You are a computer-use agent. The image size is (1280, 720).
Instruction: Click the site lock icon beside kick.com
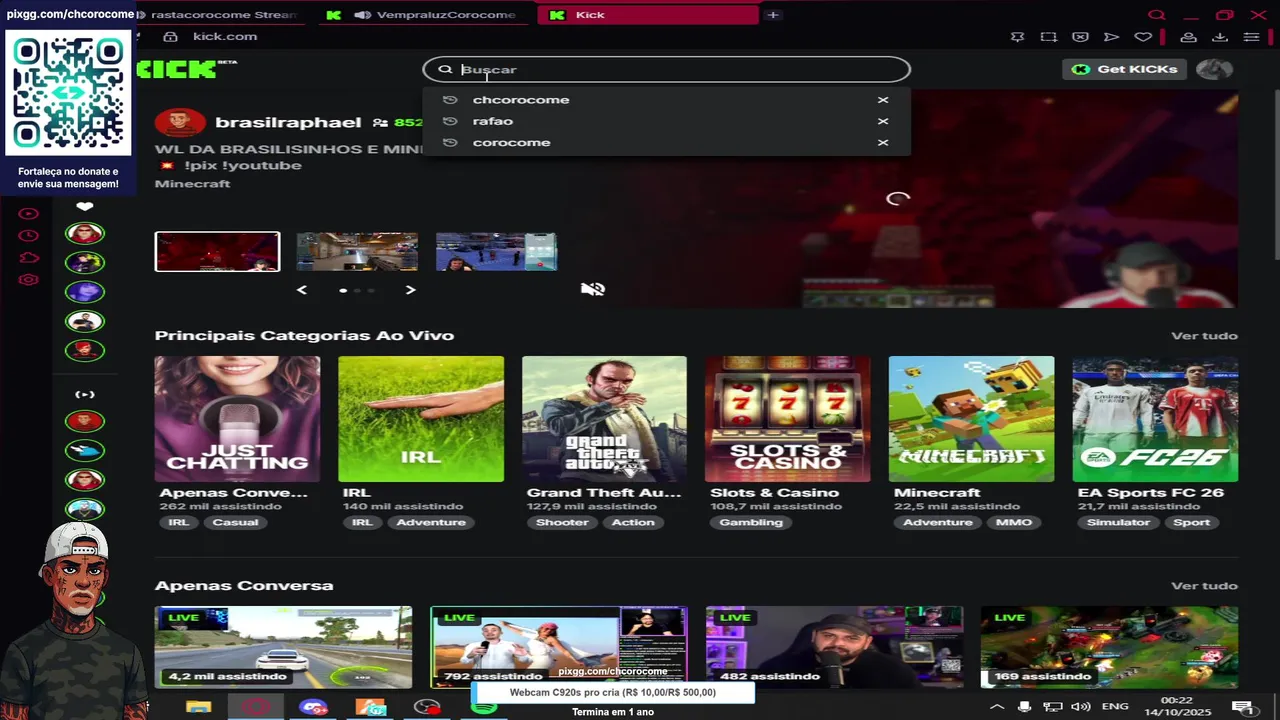click(x=170, y=37)
